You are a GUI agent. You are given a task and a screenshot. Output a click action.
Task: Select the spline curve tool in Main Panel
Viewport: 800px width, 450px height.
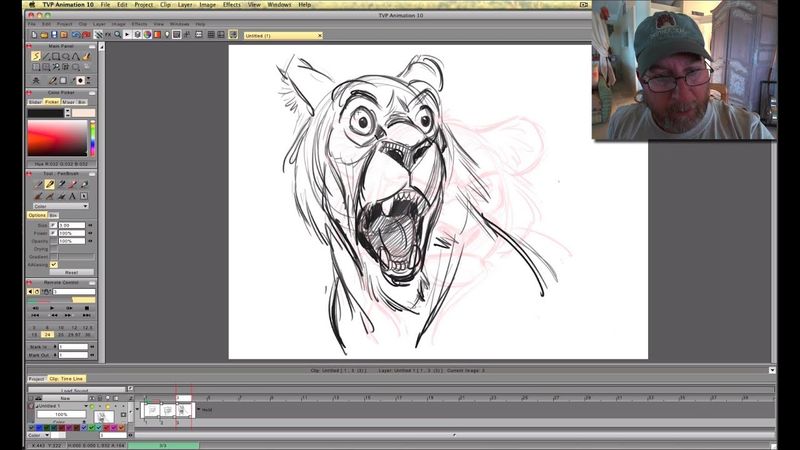(76, 56)
